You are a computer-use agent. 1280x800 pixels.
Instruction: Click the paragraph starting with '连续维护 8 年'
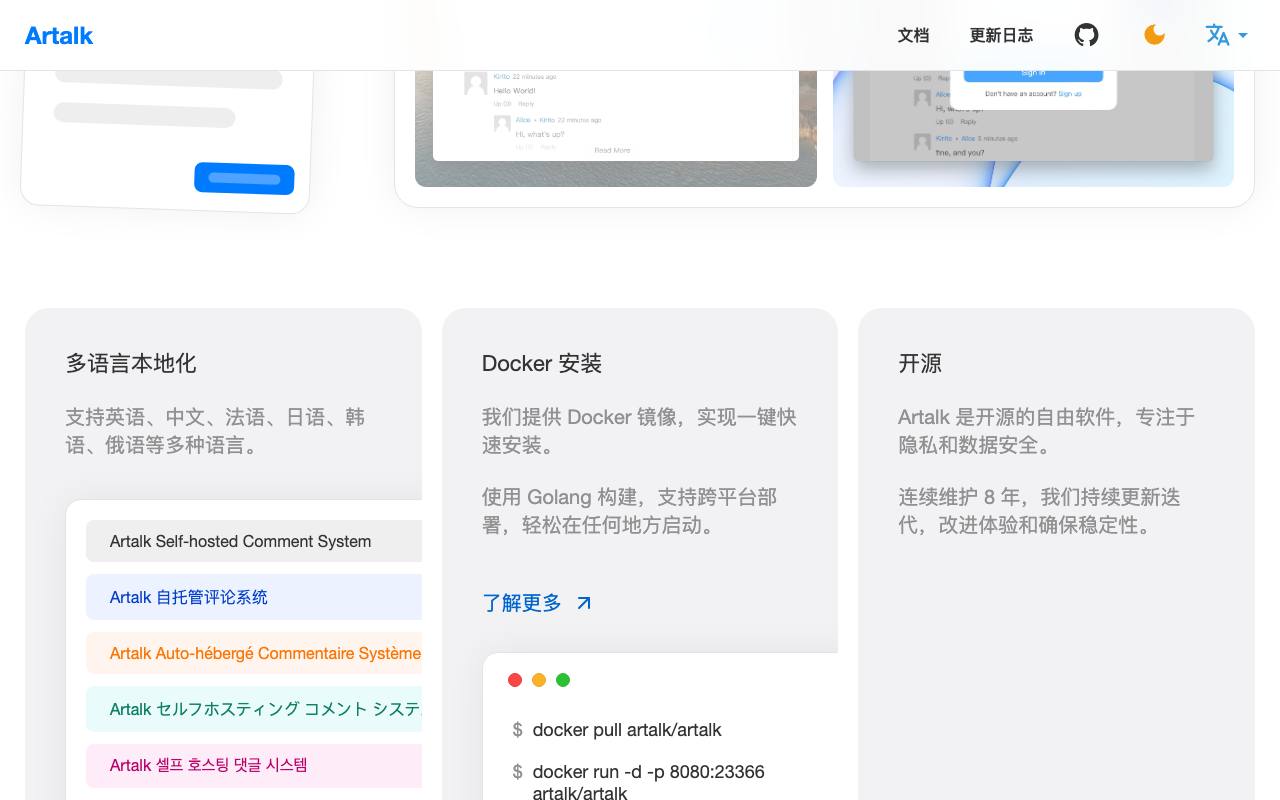[1039, 511]
